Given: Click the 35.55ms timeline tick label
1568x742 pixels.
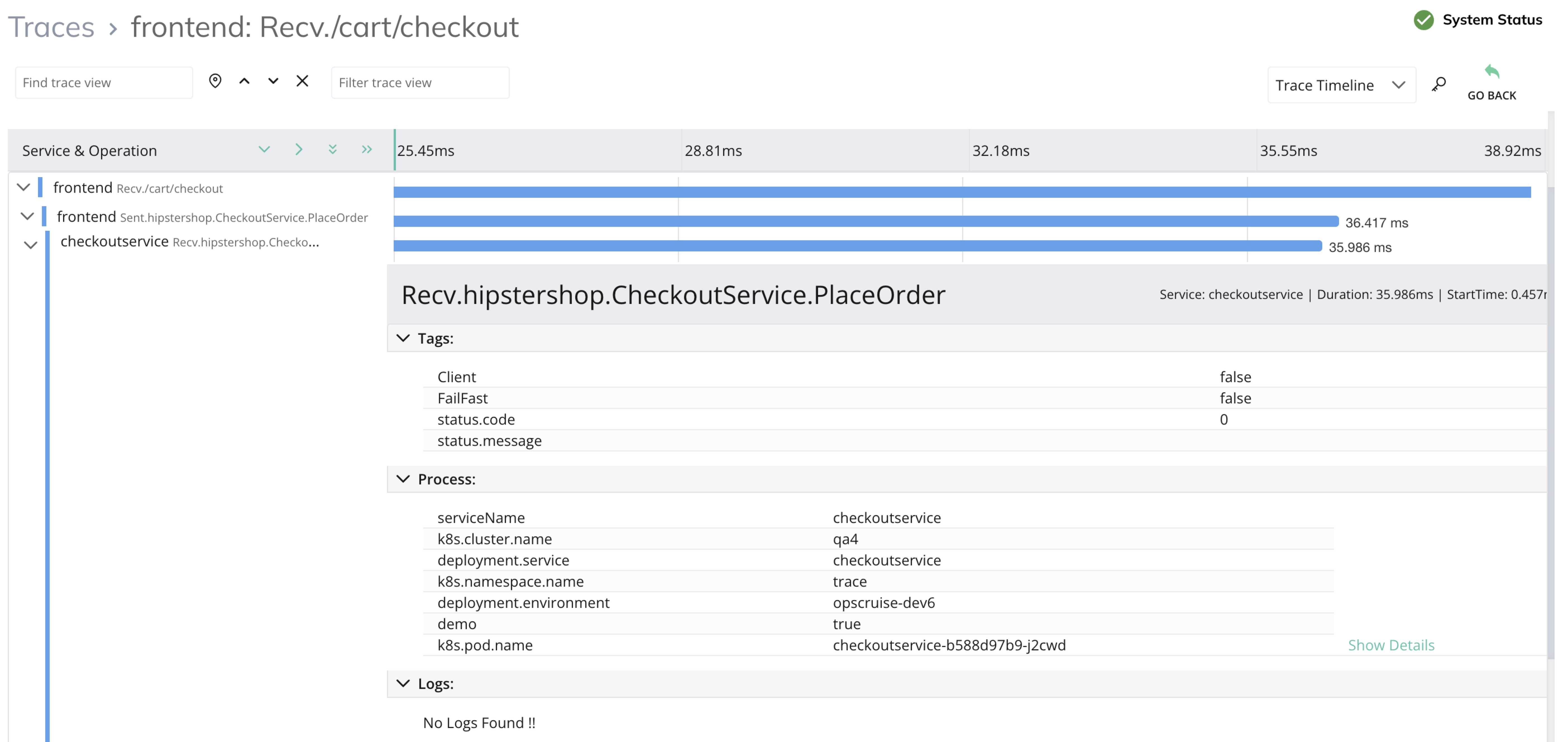Looking at the screenshot, I should [x=1288, y=151].
